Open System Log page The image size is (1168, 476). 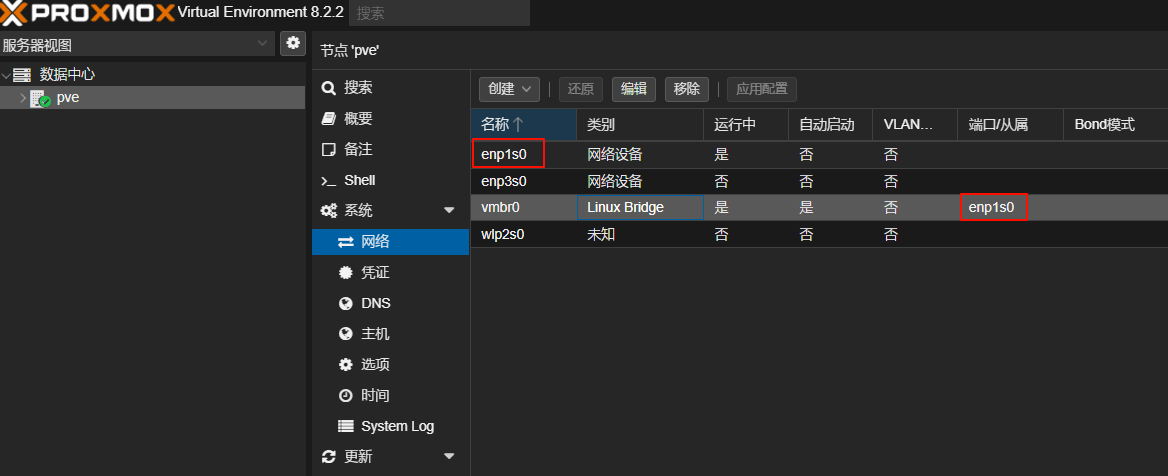point(396,426)
